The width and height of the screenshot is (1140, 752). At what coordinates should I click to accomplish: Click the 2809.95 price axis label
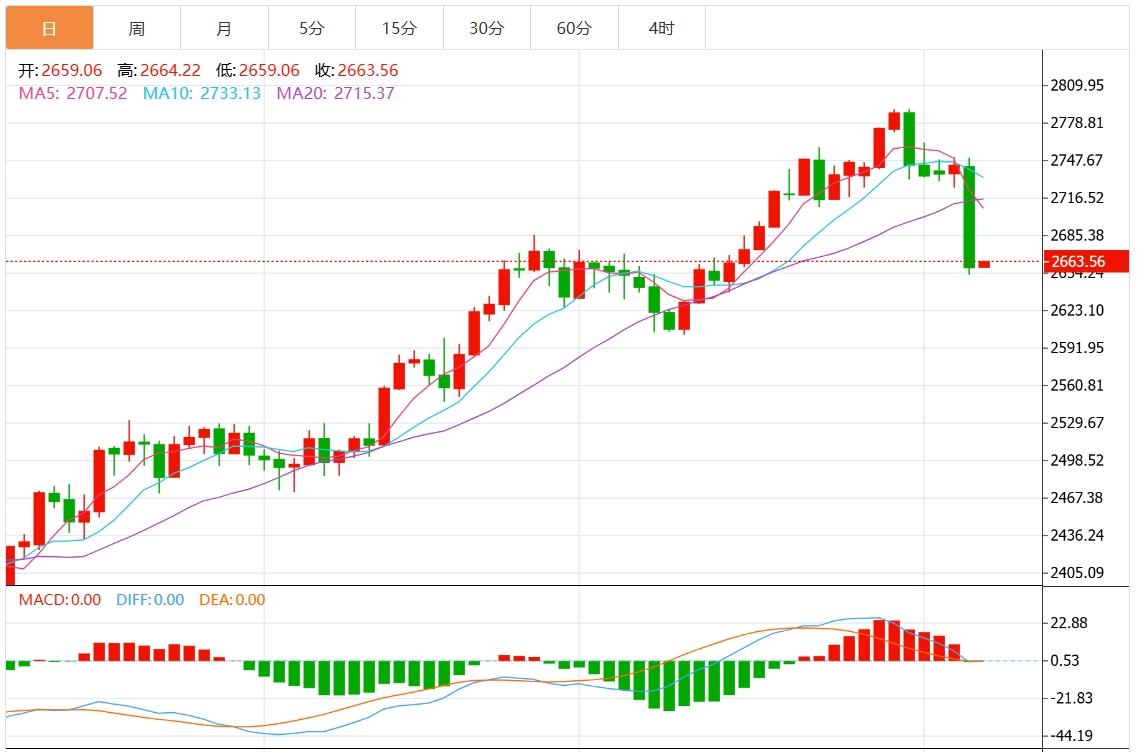tap(1076, 86)
